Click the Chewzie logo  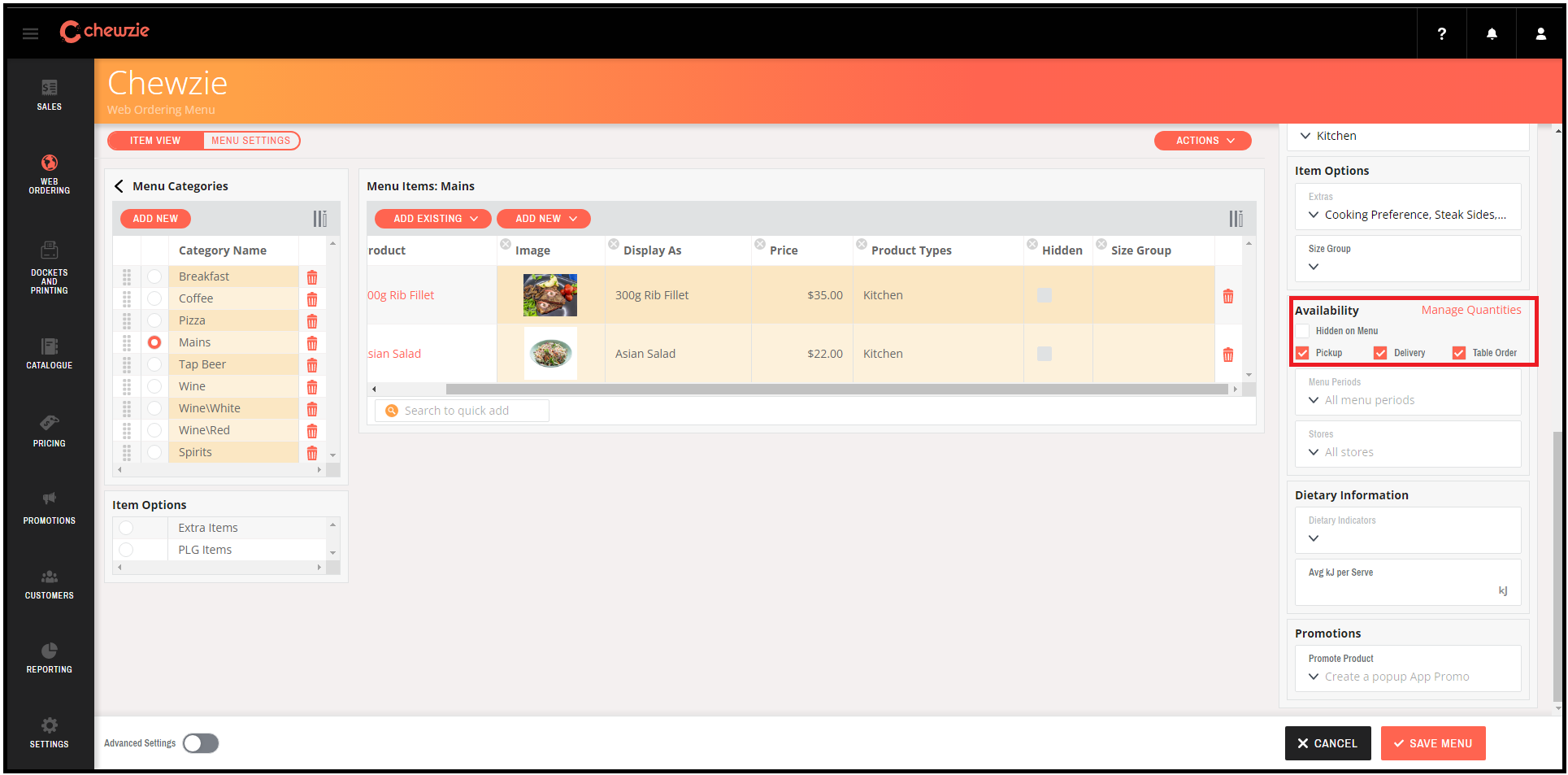[104, 31]
